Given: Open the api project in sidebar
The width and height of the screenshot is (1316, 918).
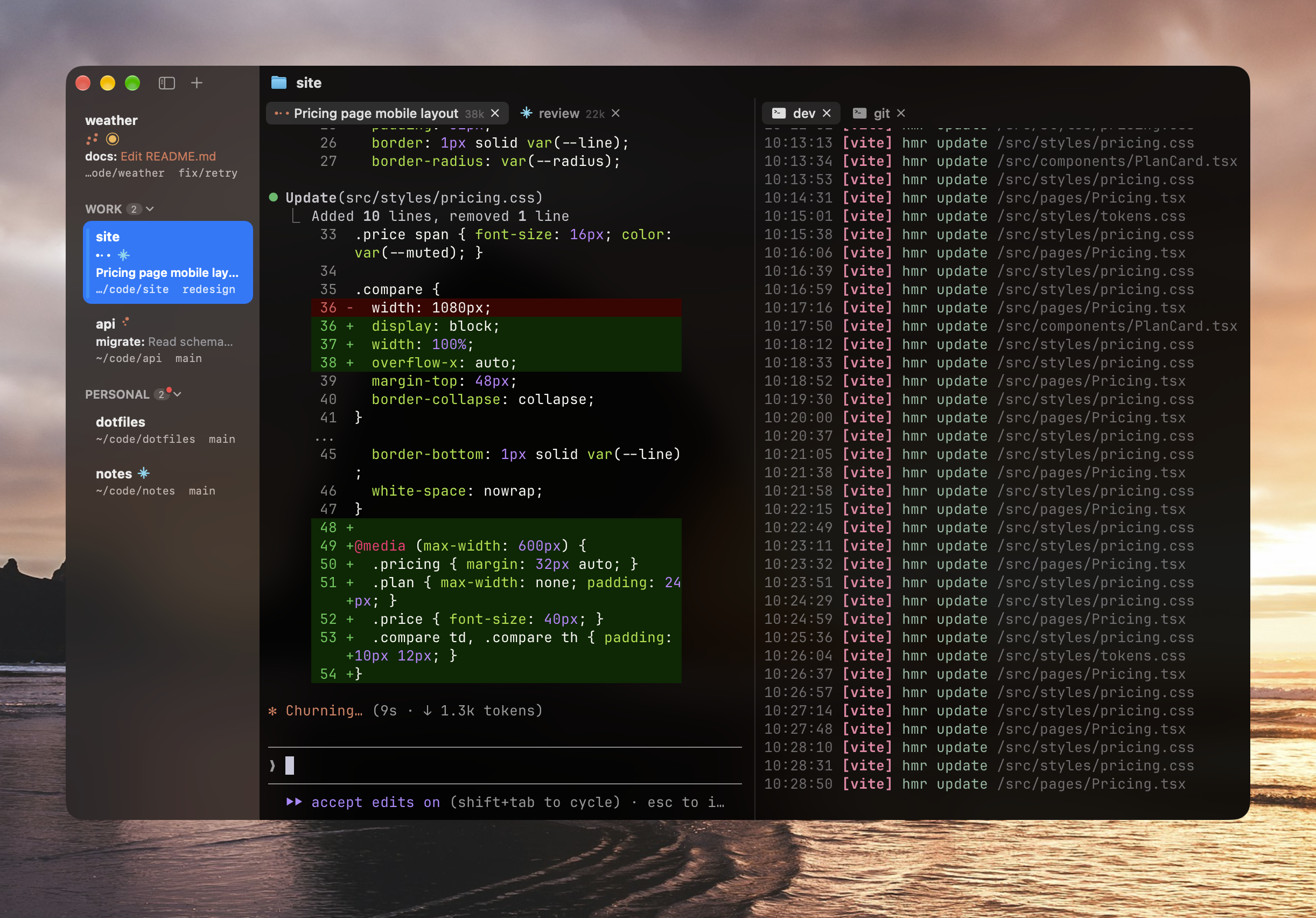Looking at the screenshot, I should [x=168, y=340].
